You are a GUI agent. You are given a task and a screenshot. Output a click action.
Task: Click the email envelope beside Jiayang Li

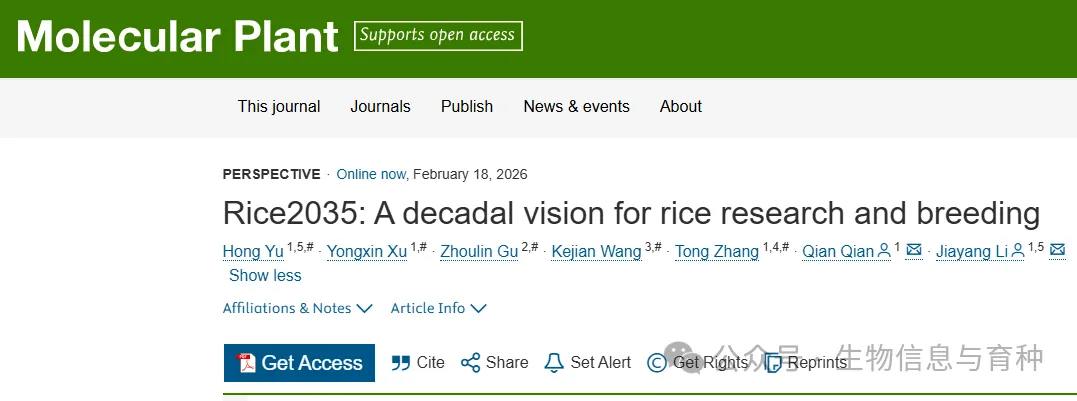pos(1057,251)
